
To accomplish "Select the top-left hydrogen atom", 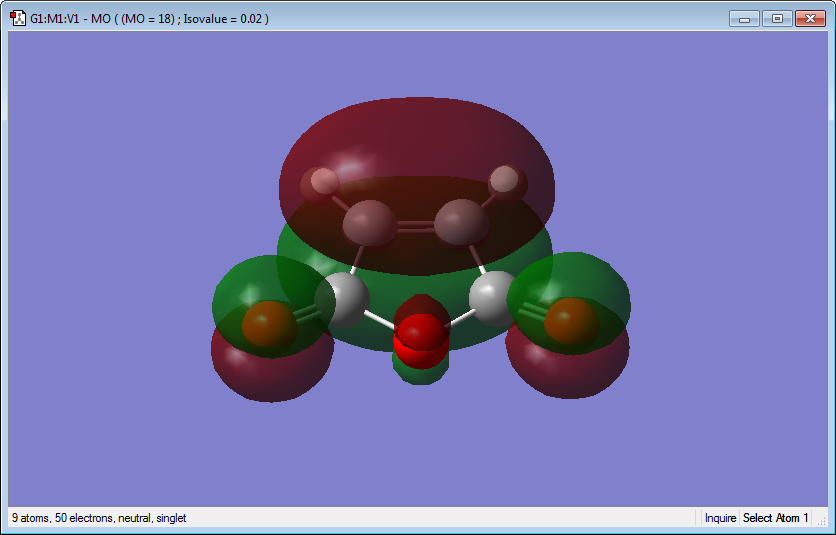I will pos(319,185).
